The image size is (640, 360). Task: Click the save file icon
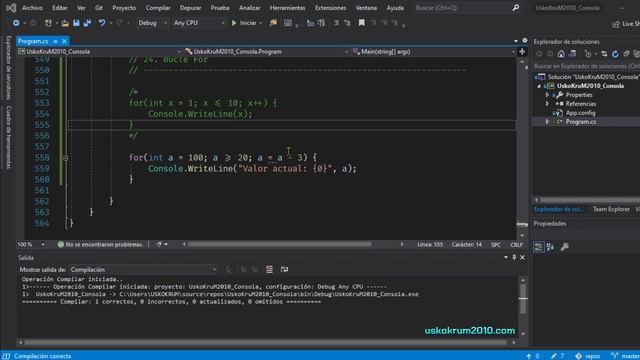tap(76, 23)
